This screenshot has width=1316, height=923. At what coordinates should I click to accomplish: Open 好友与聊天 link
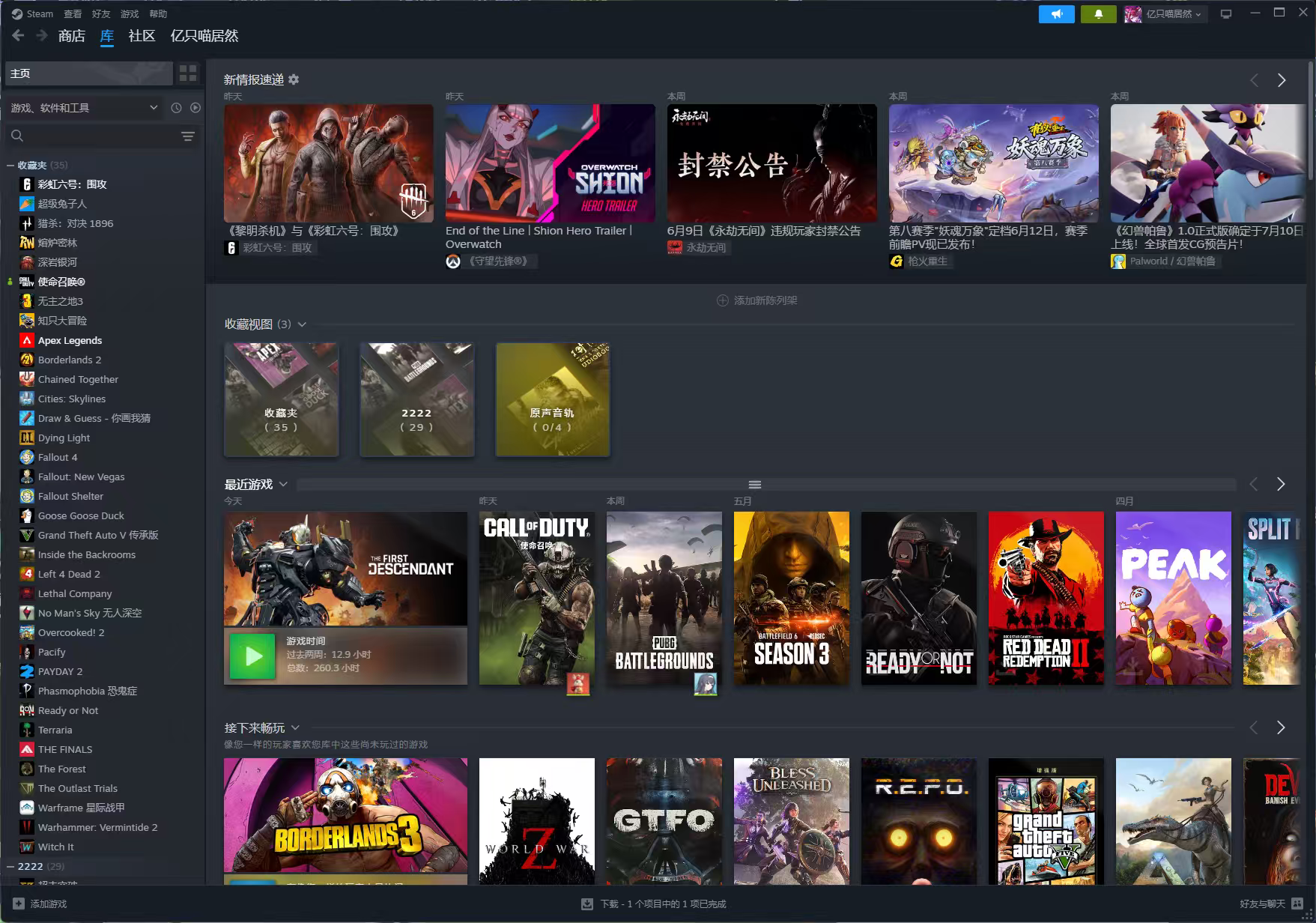pyautogui.click(x=1262, y=904)
